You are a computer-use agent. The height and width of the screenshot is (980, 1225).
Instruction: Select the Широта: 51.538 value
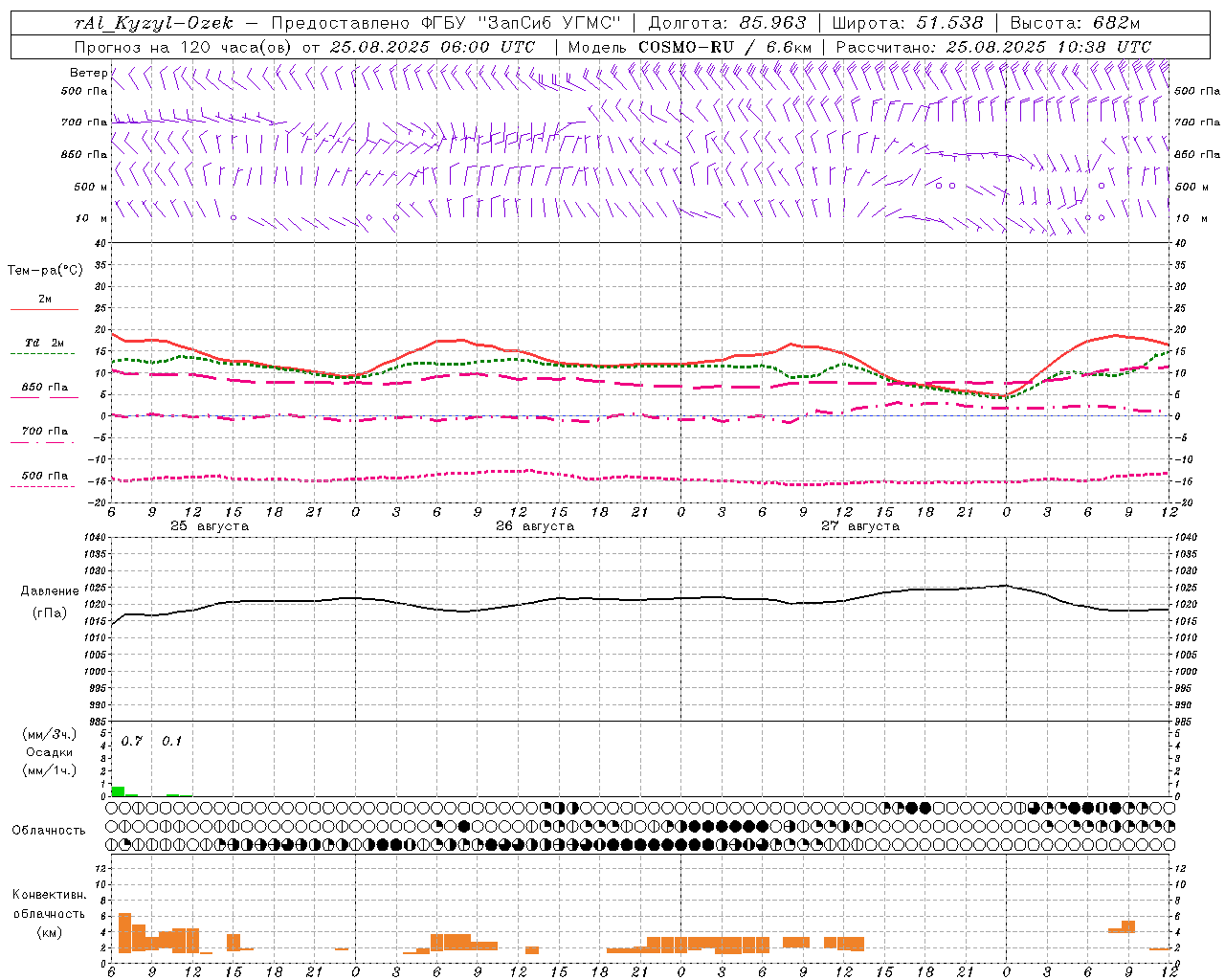coord(908,23)
